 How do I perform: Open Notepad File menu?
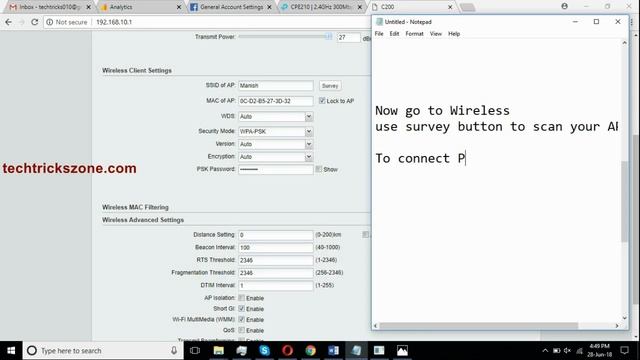point(379,34)
